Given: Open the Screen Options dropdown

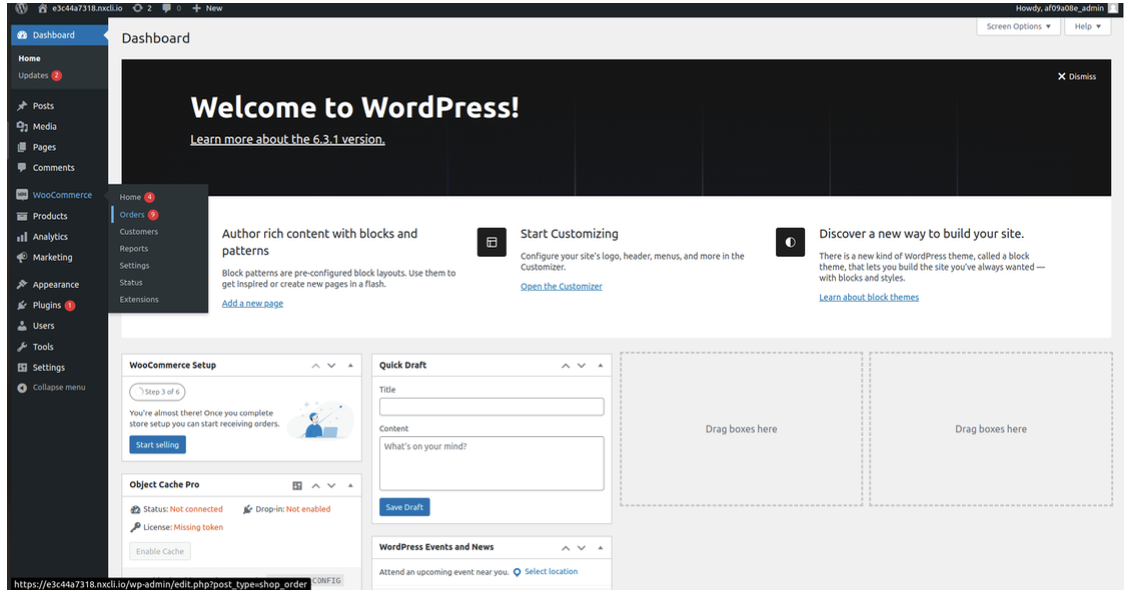Looking at the screenshot, I should pyautogui.click(x=1018, y=27).
